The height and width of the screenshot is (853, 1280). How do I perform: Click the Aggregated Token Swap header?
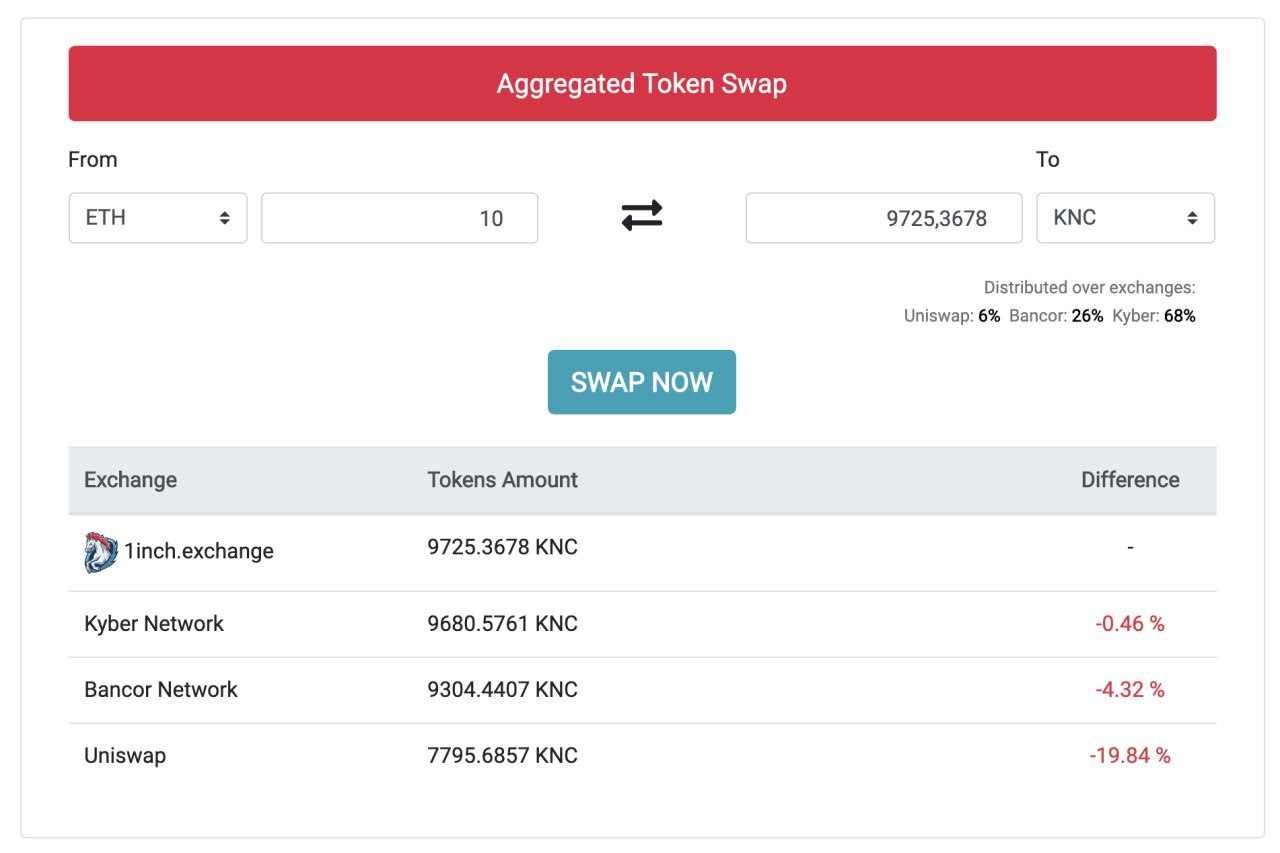click(x=642, y=83)
